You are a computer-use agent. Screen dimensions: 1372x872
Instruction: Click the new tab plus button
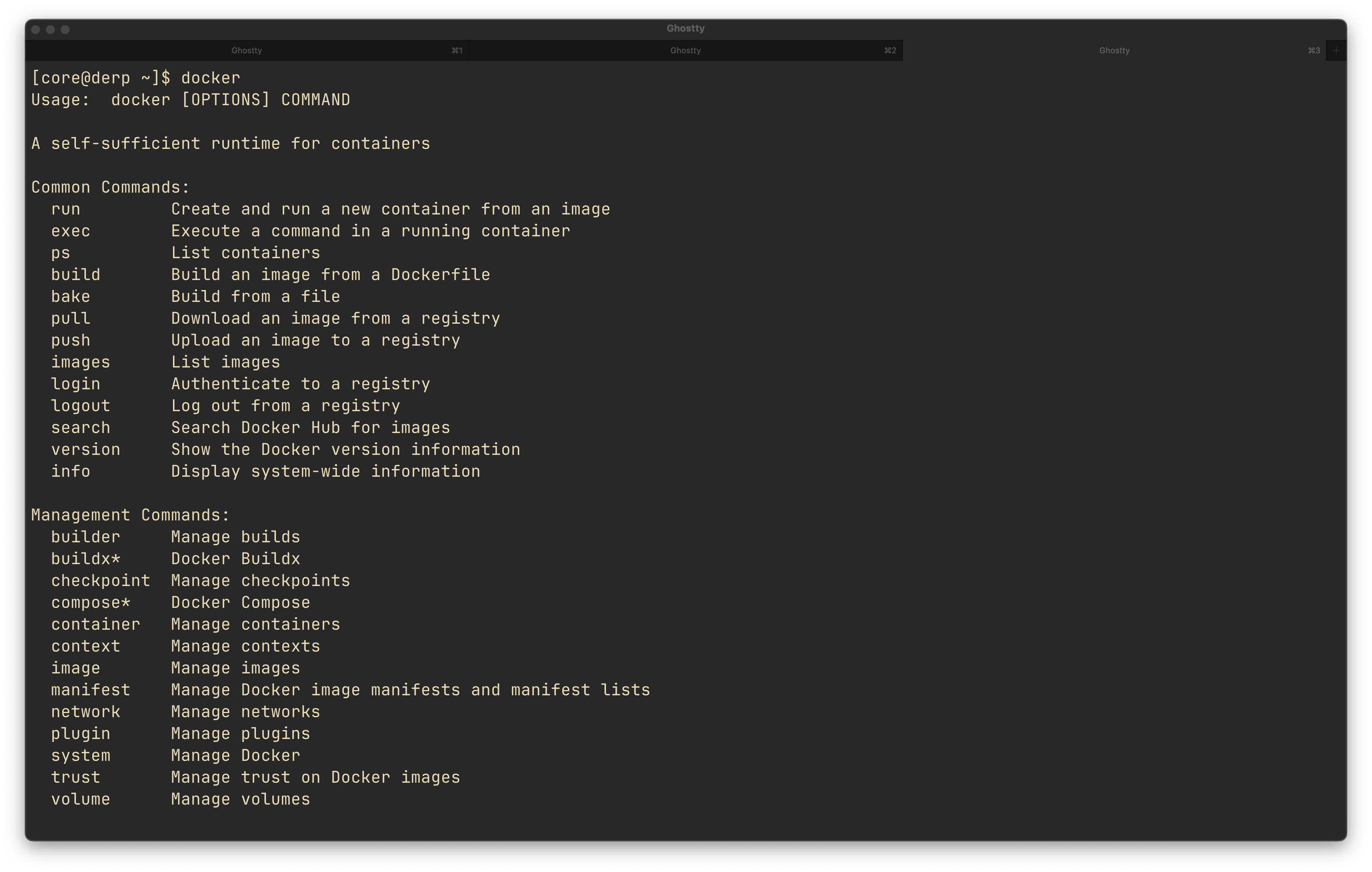pyautogui.click(x=1336, y=51)
